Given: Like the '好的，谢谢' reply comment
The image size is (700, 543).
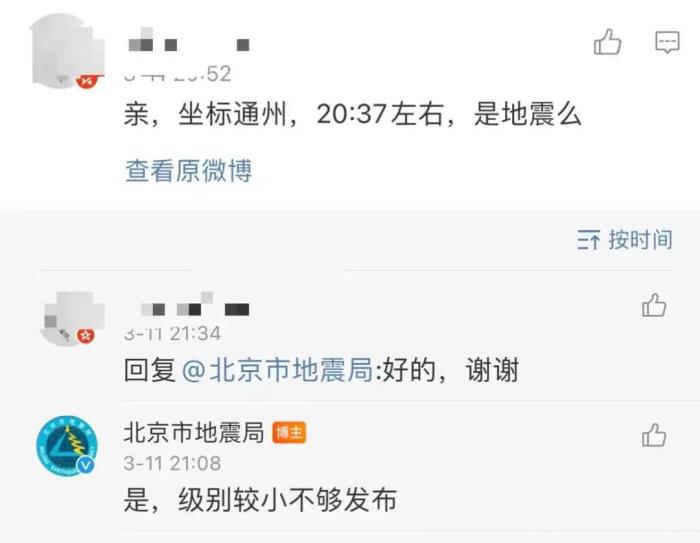Looking at the screenshot, I should tap(654, 305).
